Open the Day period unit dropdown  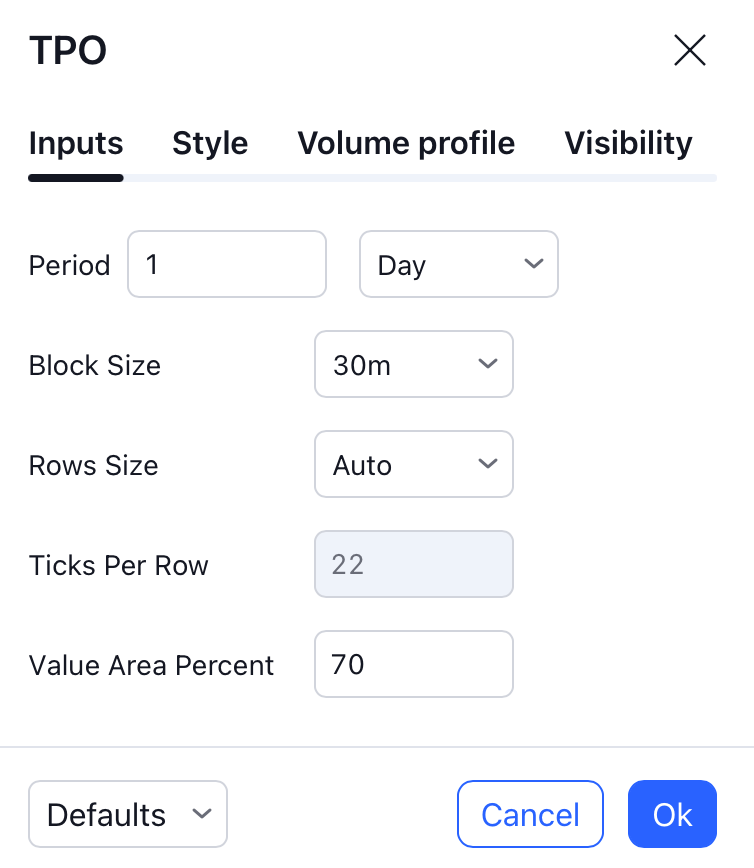[459, 264]
